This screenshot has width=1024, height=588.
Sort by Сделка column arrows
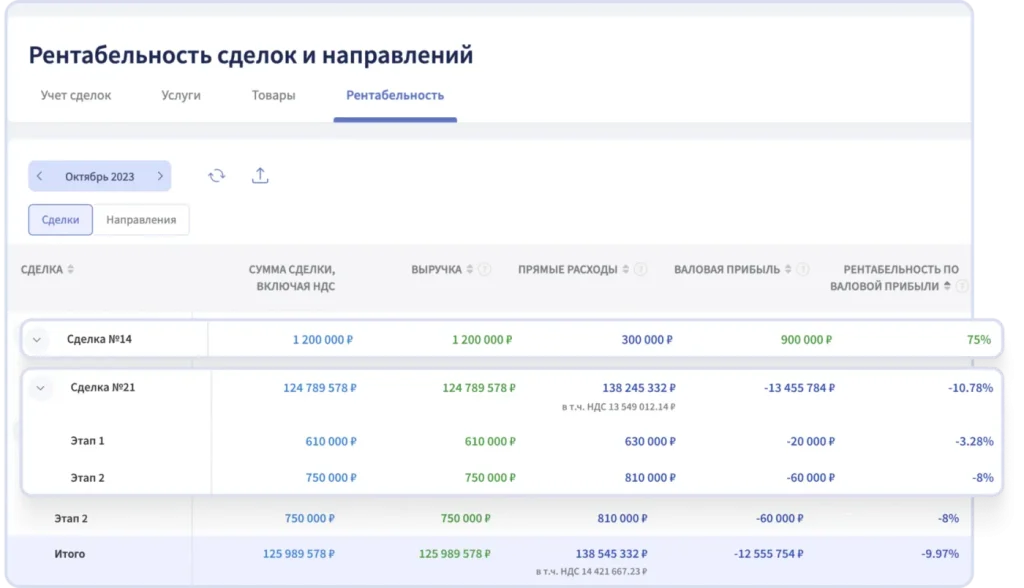tap(71, 269)
